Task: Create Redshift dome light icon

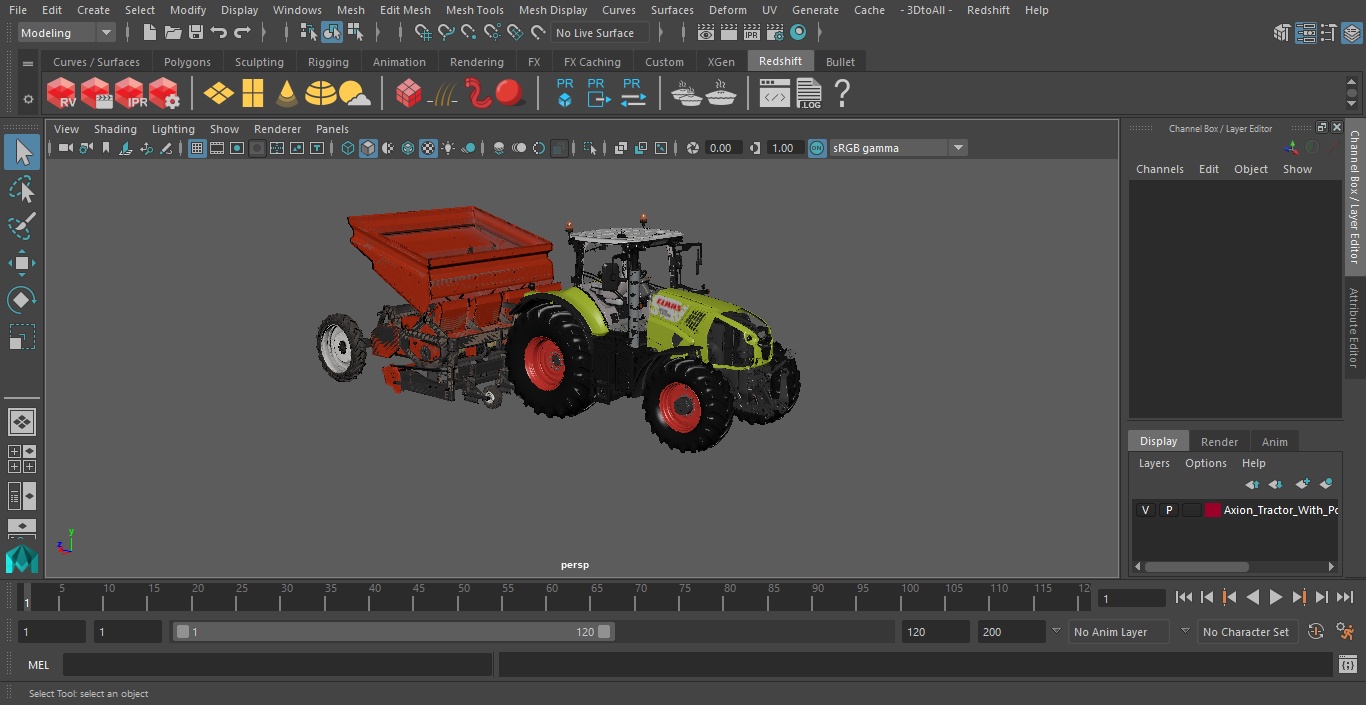Action: click(x=321, y=94)
